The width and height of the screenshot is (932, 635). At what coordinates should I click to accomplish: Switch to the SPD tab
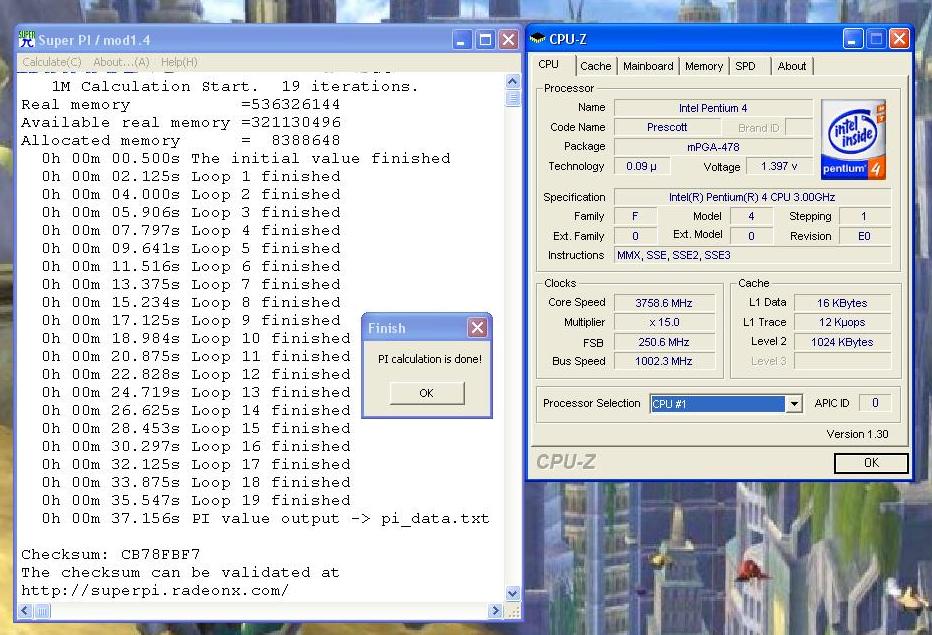click(x=745, y=66)
